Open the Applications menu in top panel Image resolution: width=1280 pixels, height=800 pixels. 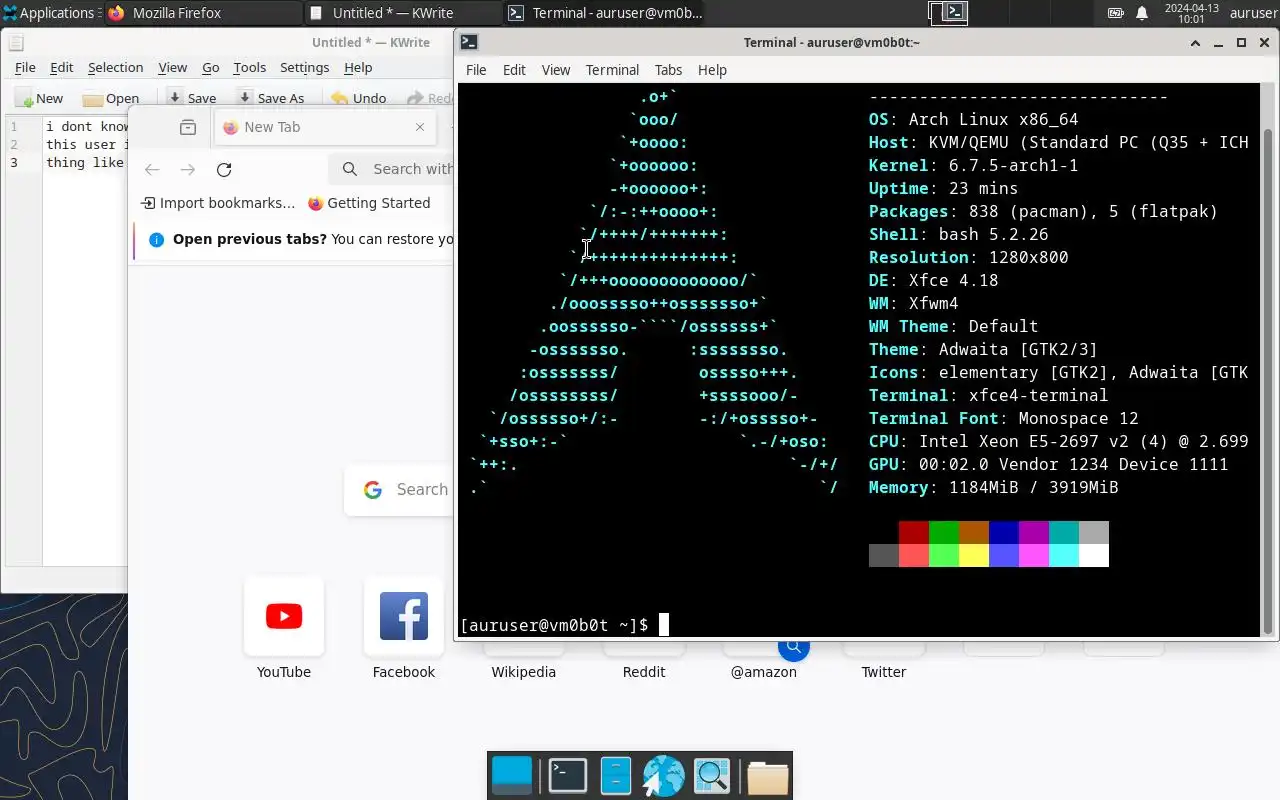pos(50,13)
